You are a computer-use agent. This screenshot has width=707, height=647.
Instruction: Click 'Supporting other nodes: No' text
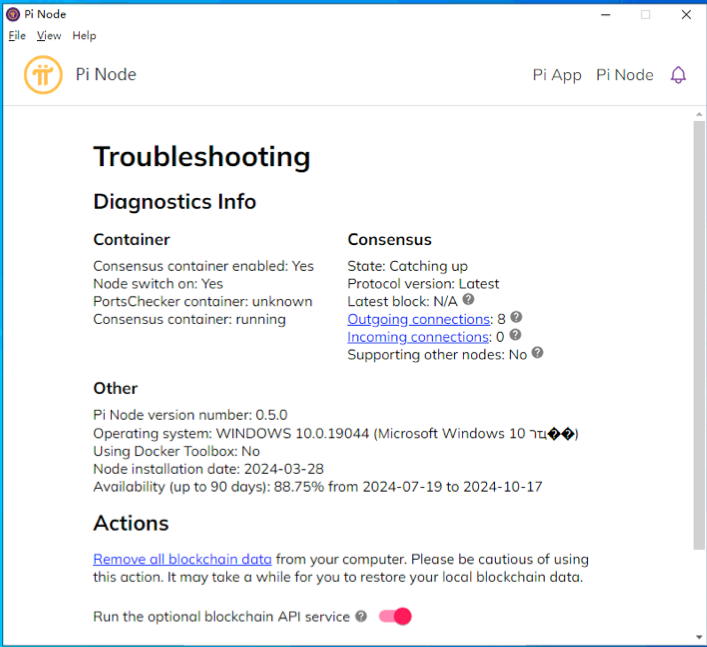click(437, 355)
